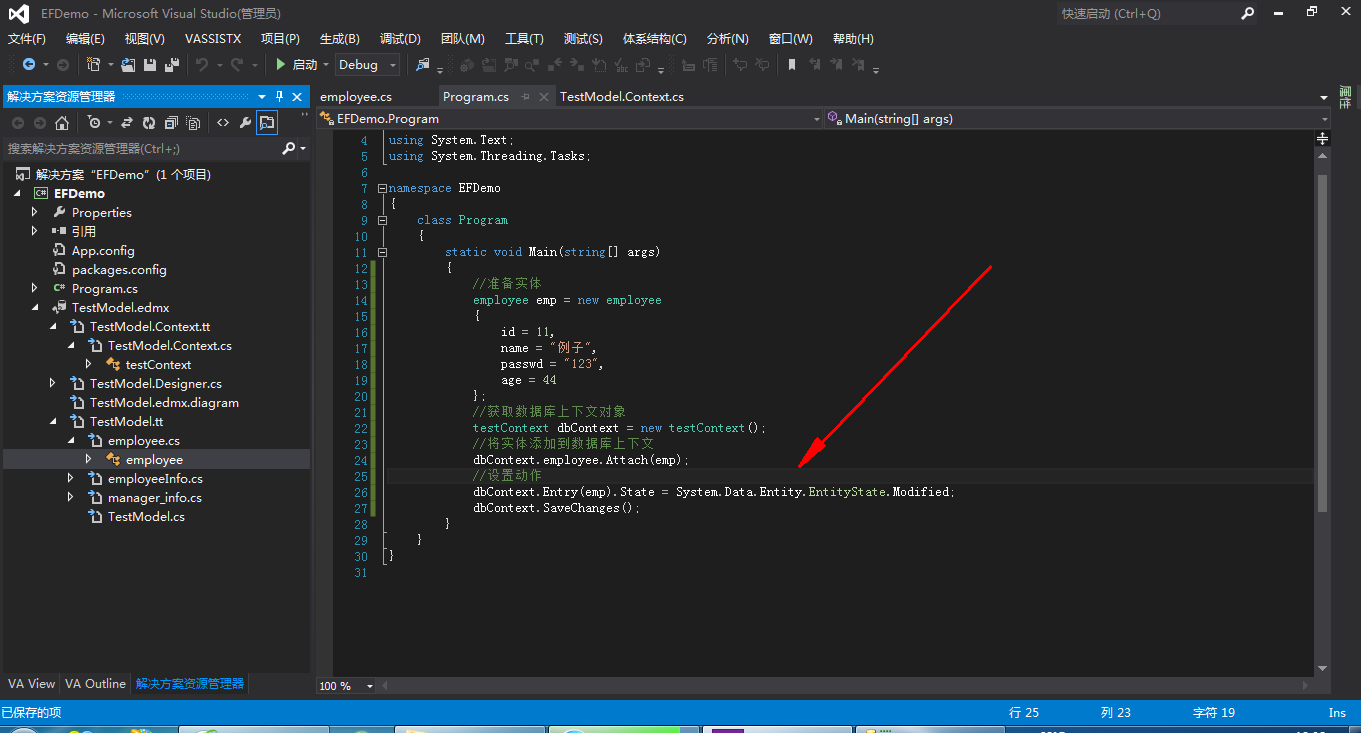Screen dimensions: 1361x733
Task: Select packages.config file
Action: 119,269
